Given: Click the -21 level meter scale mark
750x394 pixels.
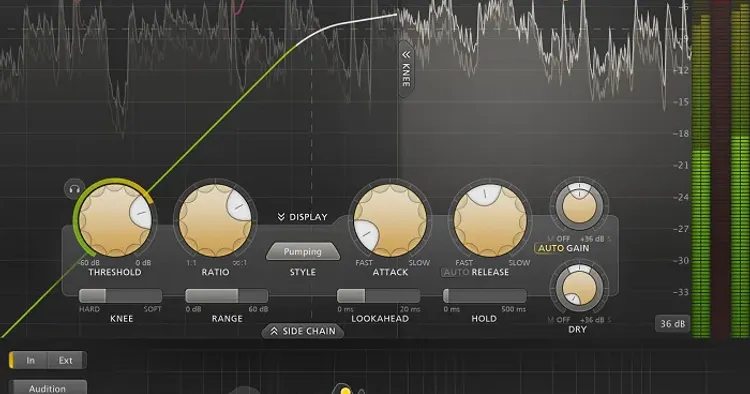Looking at the screenshot, I should 681,165.
